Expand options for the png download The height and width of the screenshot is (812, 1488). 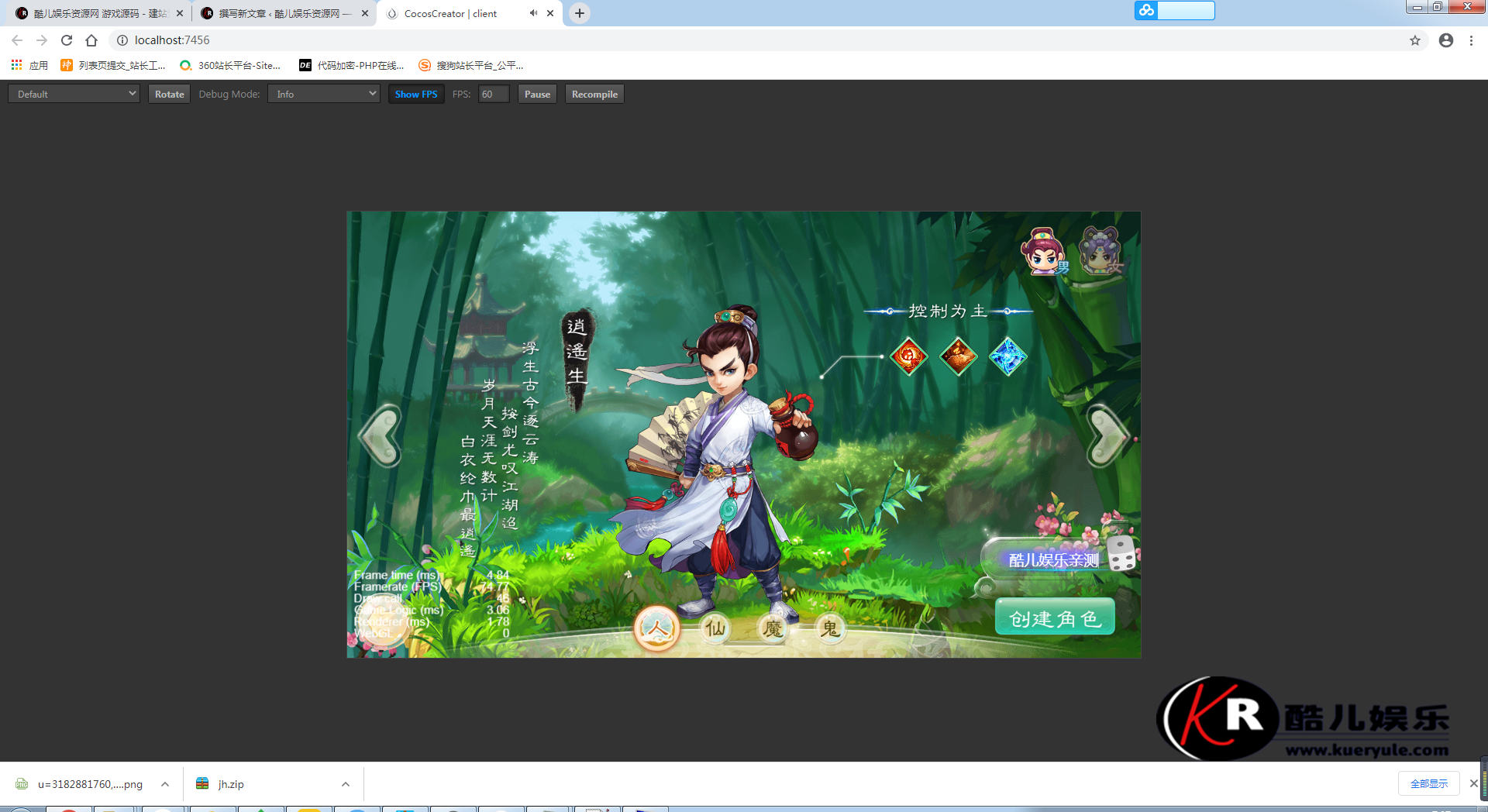(x=165, y=784)
